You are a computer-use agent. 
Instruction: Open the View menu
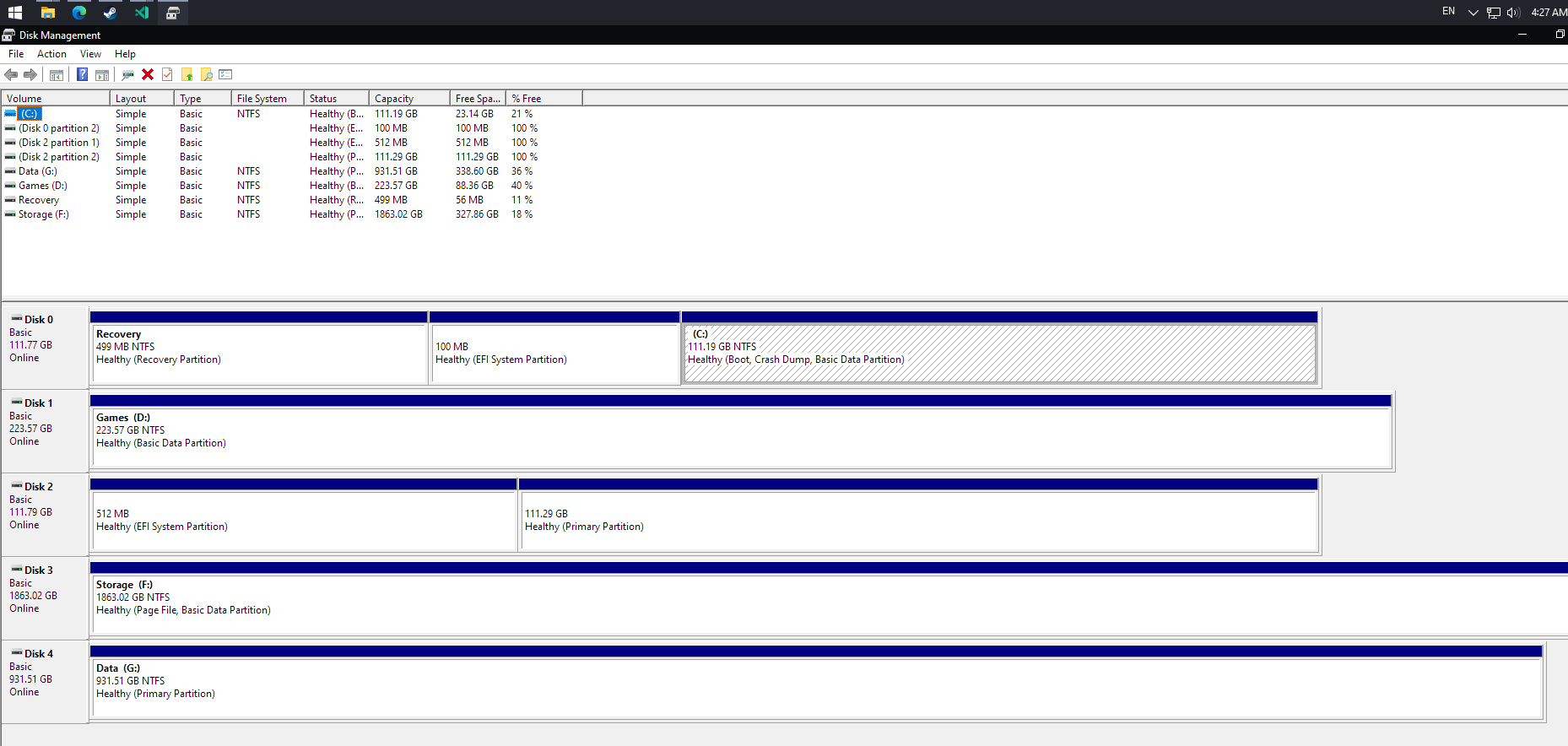tap(90, 54)
